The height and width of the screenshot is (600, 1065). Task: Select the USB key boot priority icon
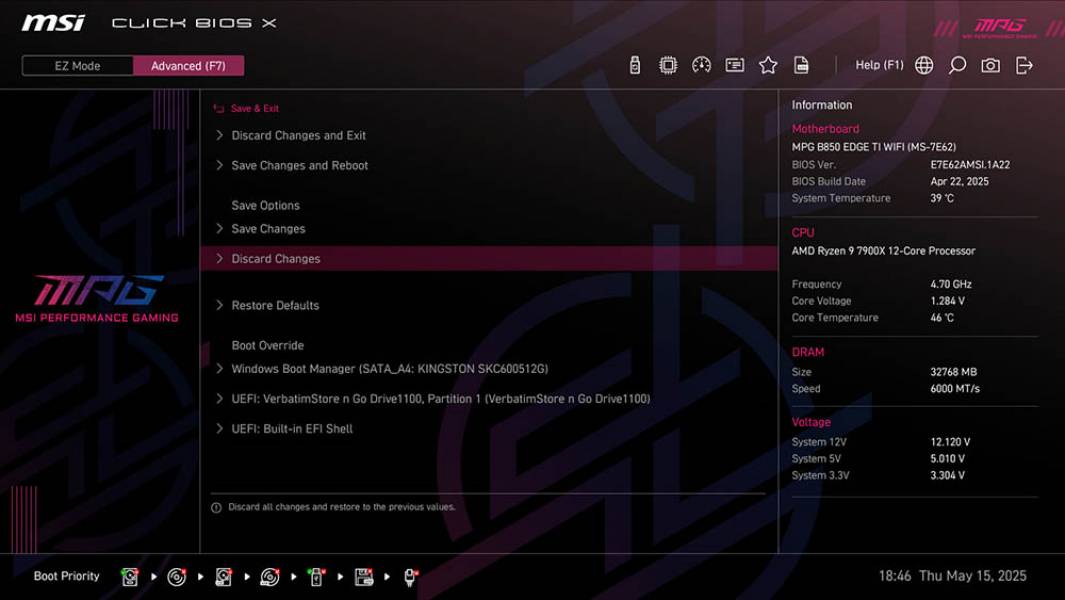(317, 577)
